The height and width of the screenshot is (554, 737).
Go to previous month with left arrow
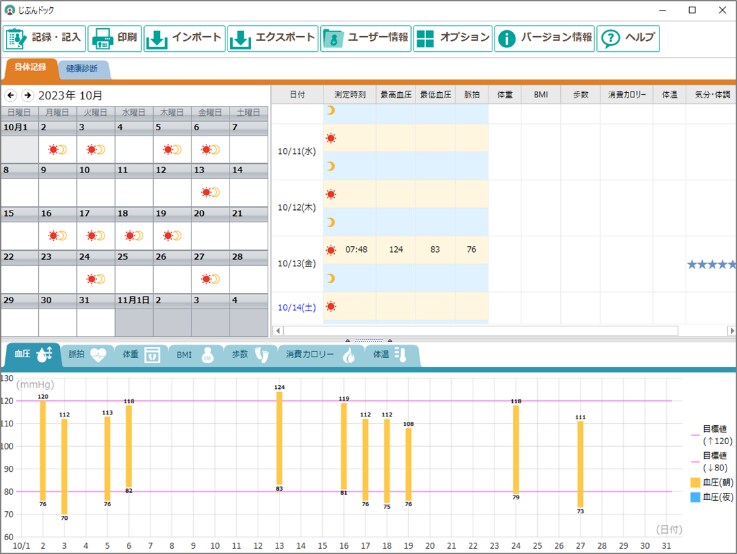coord(11,95)
